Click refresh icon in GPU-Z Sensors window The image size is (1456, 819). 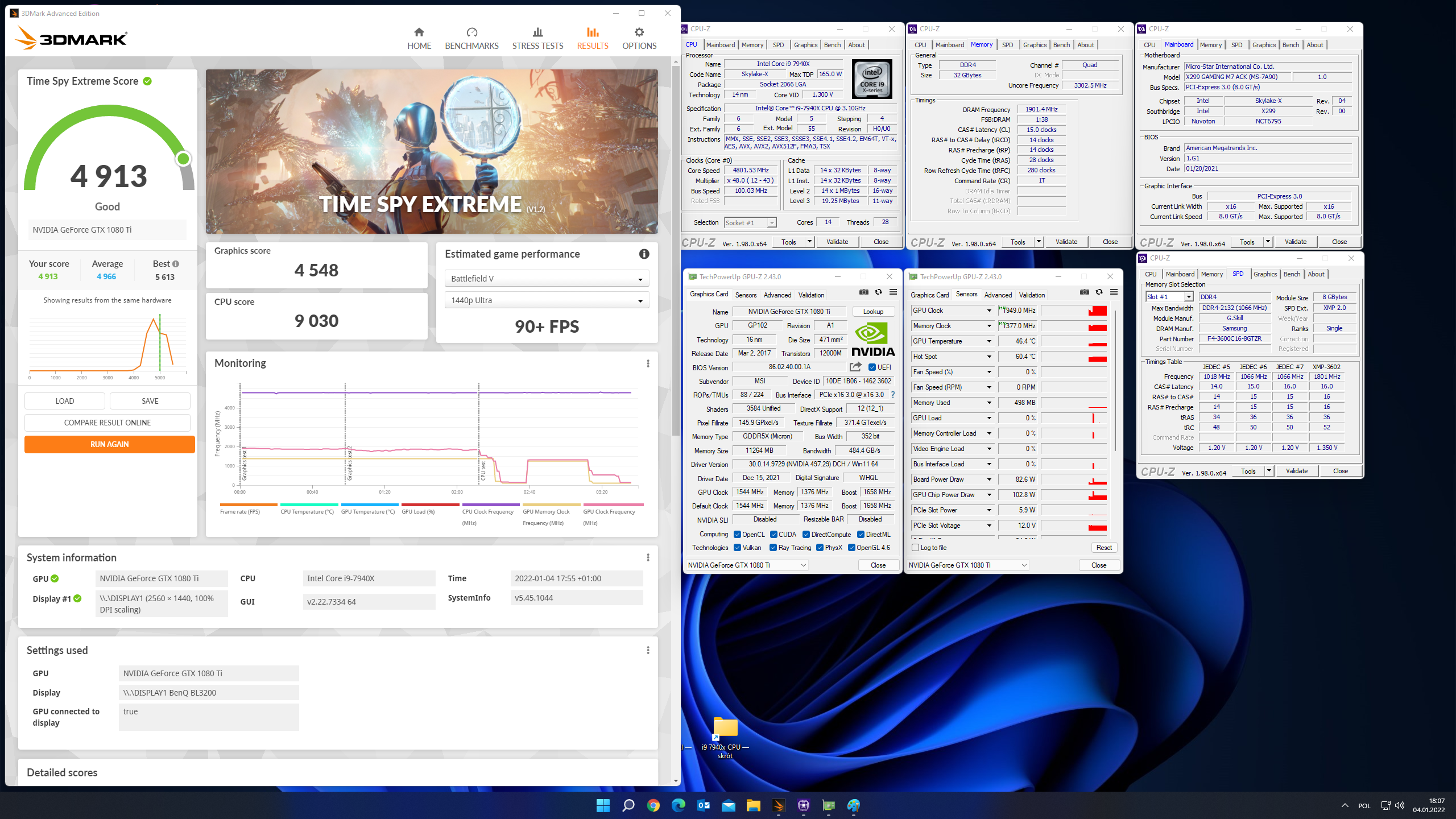click(x=1099, y=292)
